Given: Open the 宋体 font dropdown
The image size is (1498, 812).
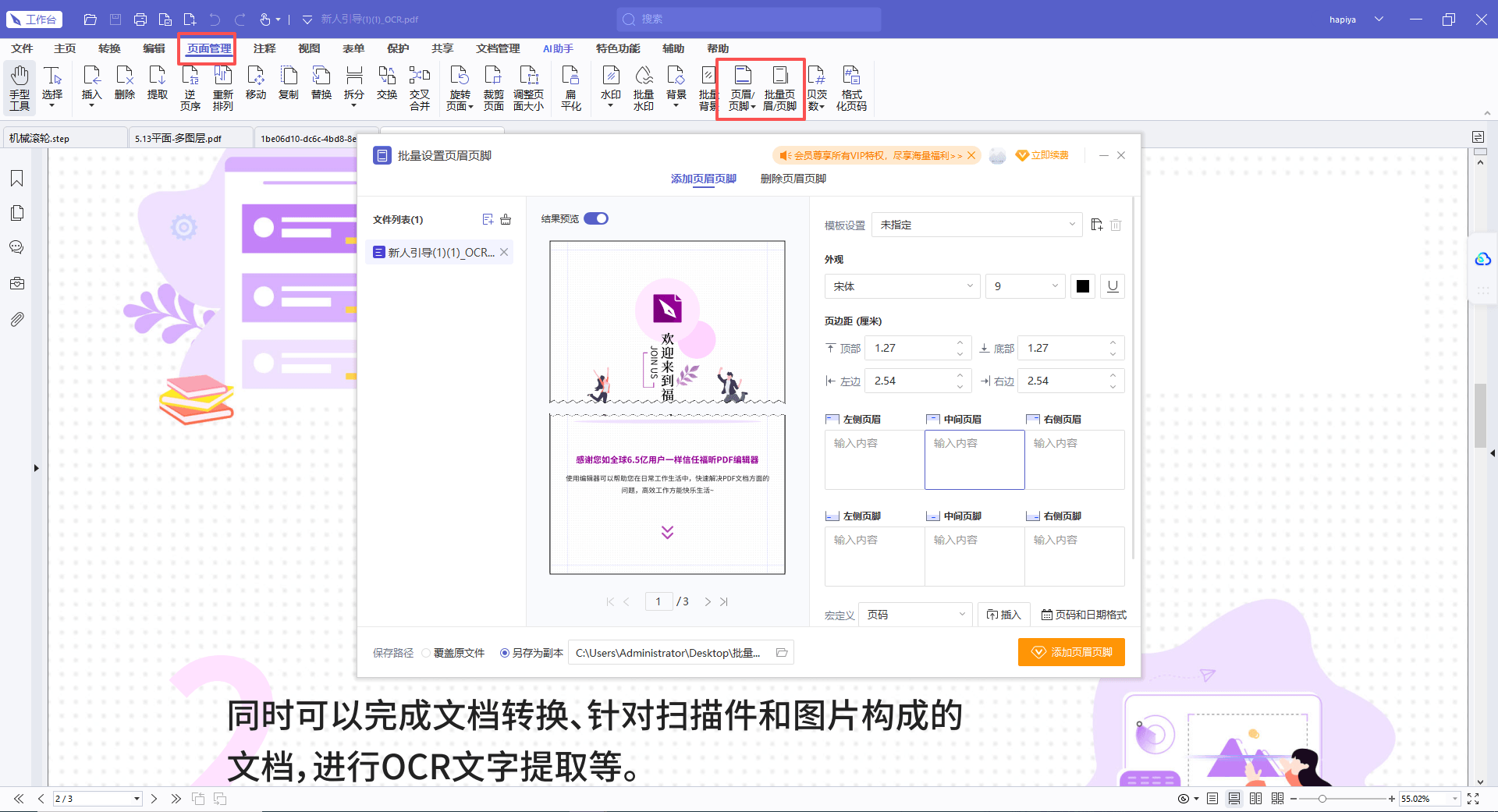Looking at the screenshot, I should coord(902,286).
